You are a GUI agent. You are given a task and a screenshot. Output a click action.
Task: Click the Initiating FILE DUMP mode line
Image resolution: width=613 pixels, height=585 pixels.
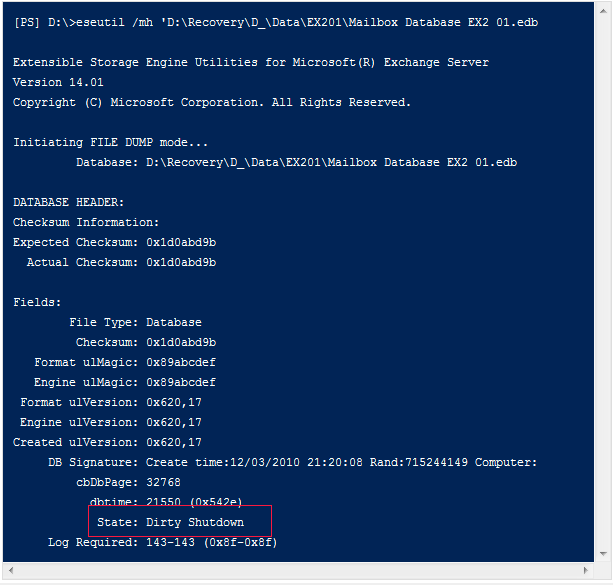pyautogui.click(x=110, y=142)
